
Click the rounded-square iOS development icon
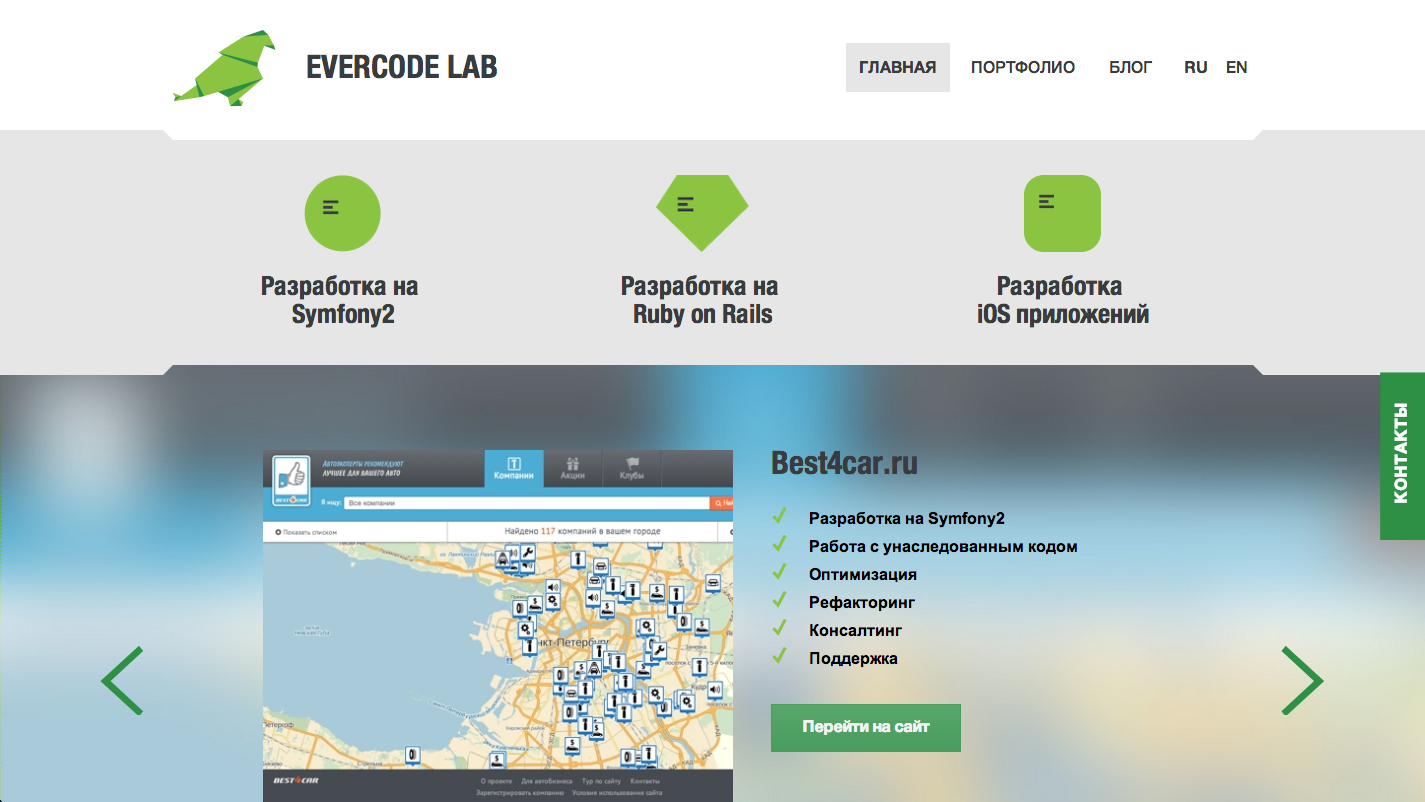(1062, 213)
